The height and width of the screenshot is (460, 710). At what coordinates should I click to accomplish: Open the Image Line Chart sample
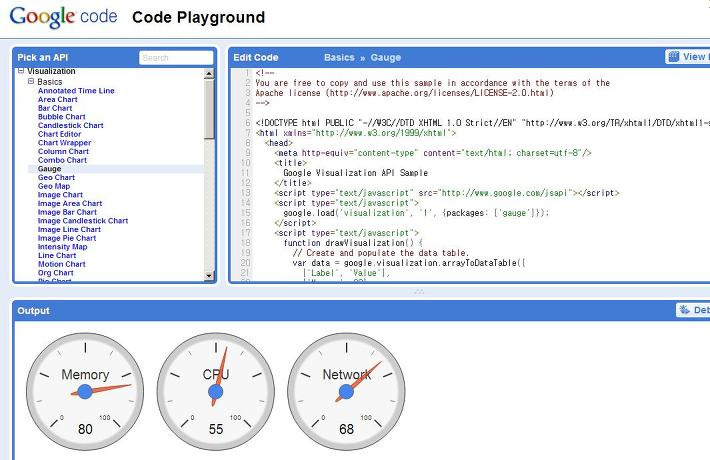pyautogui.click(x=69, y=230)
